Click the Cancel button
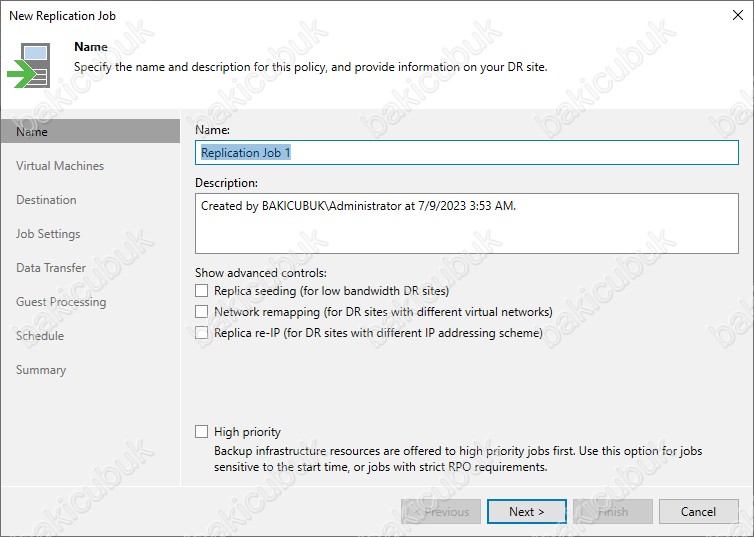This screenshot has height=537, width=754. coord(698,512)
